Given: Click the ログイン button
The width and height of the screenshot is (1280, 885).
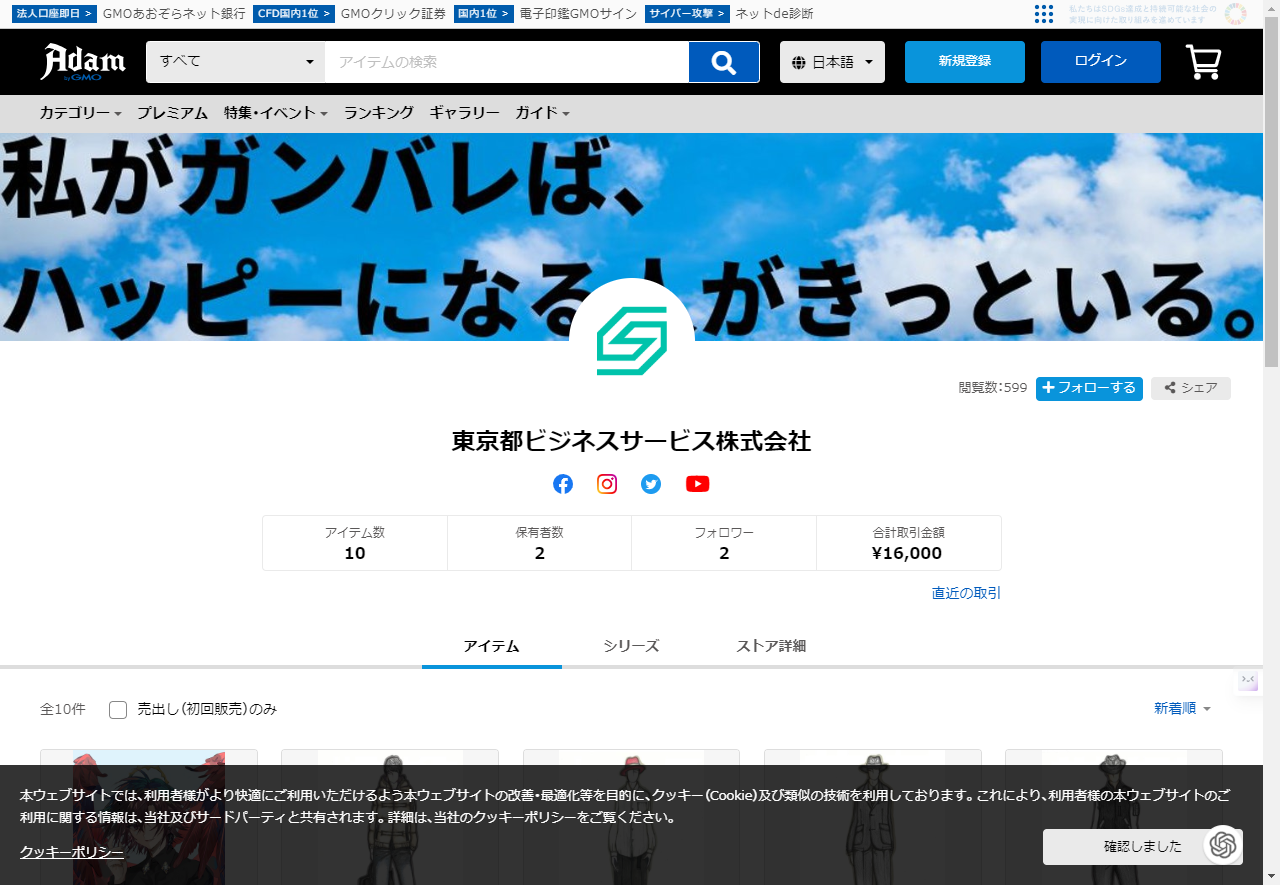Looking at the screenshot, I should [x=1101, y=62].
